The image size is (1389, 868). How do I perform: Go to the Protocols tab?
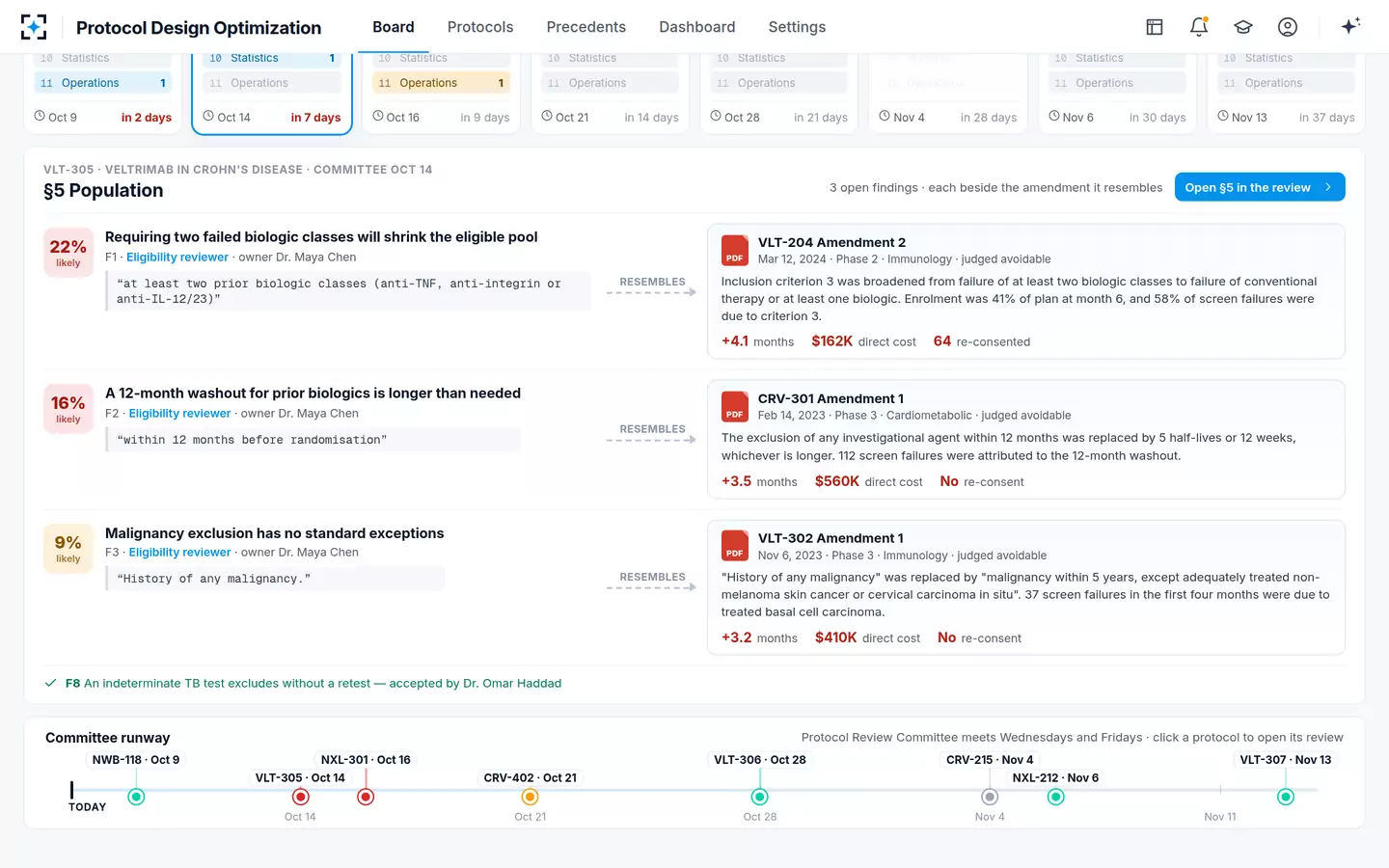coord(480,27)
